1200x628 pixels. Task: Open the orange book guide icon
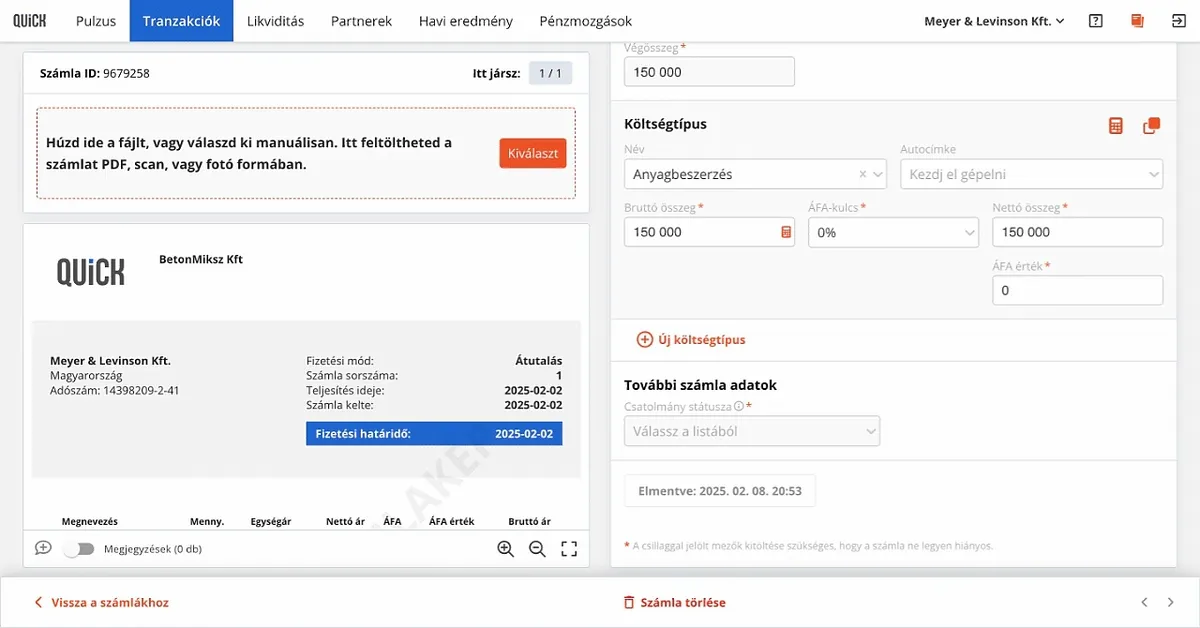click(x=1137, y=20)
